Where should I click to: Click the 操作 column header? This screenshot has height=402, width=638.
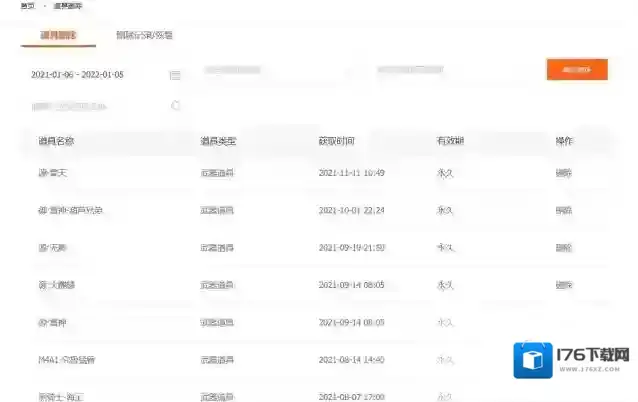pyautogui.click(x=564, y=141)
